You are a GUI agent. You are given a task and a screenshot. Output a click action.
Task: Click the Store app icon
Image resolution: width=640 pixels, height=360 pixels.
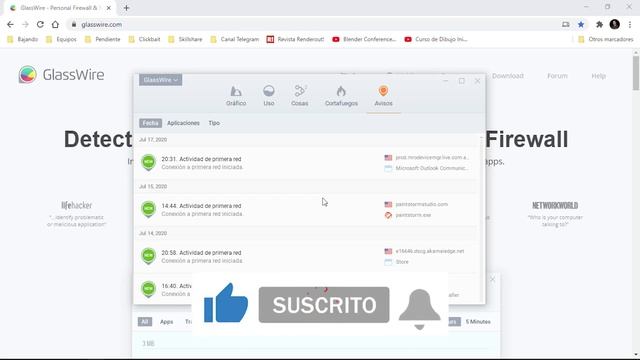pyautogui.click(x=388, y=262)
